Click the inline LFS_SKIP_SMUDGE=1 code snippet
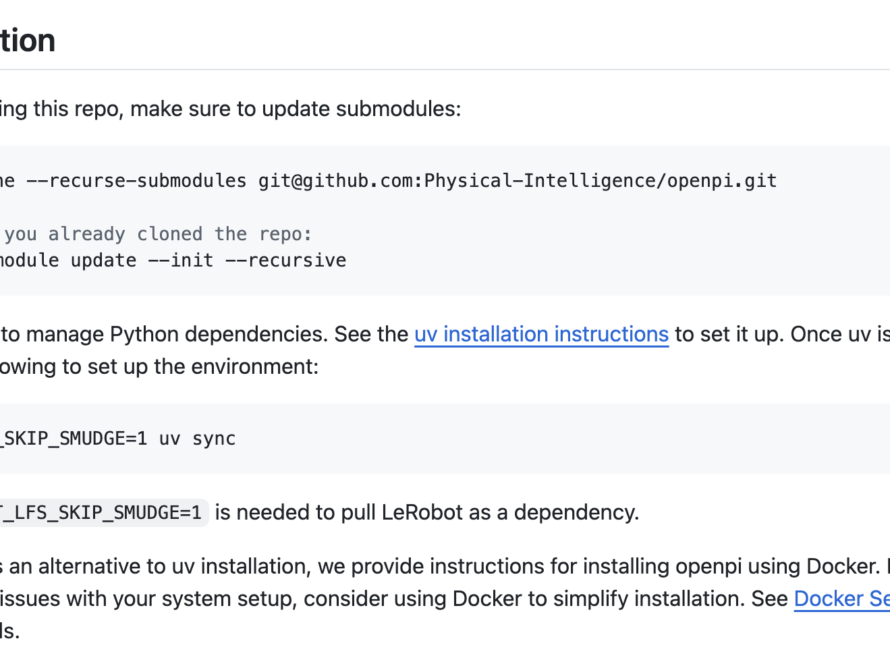890x664 pixels. tap(103, 513)
